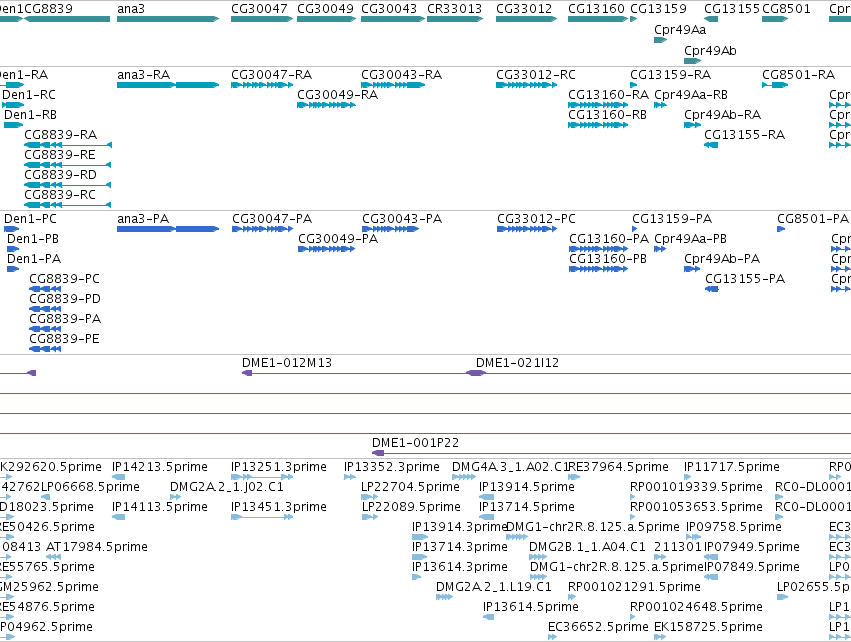Select the CG30047 gene label
This screenshot has height=642, width=851.
(x=259, y=9)
